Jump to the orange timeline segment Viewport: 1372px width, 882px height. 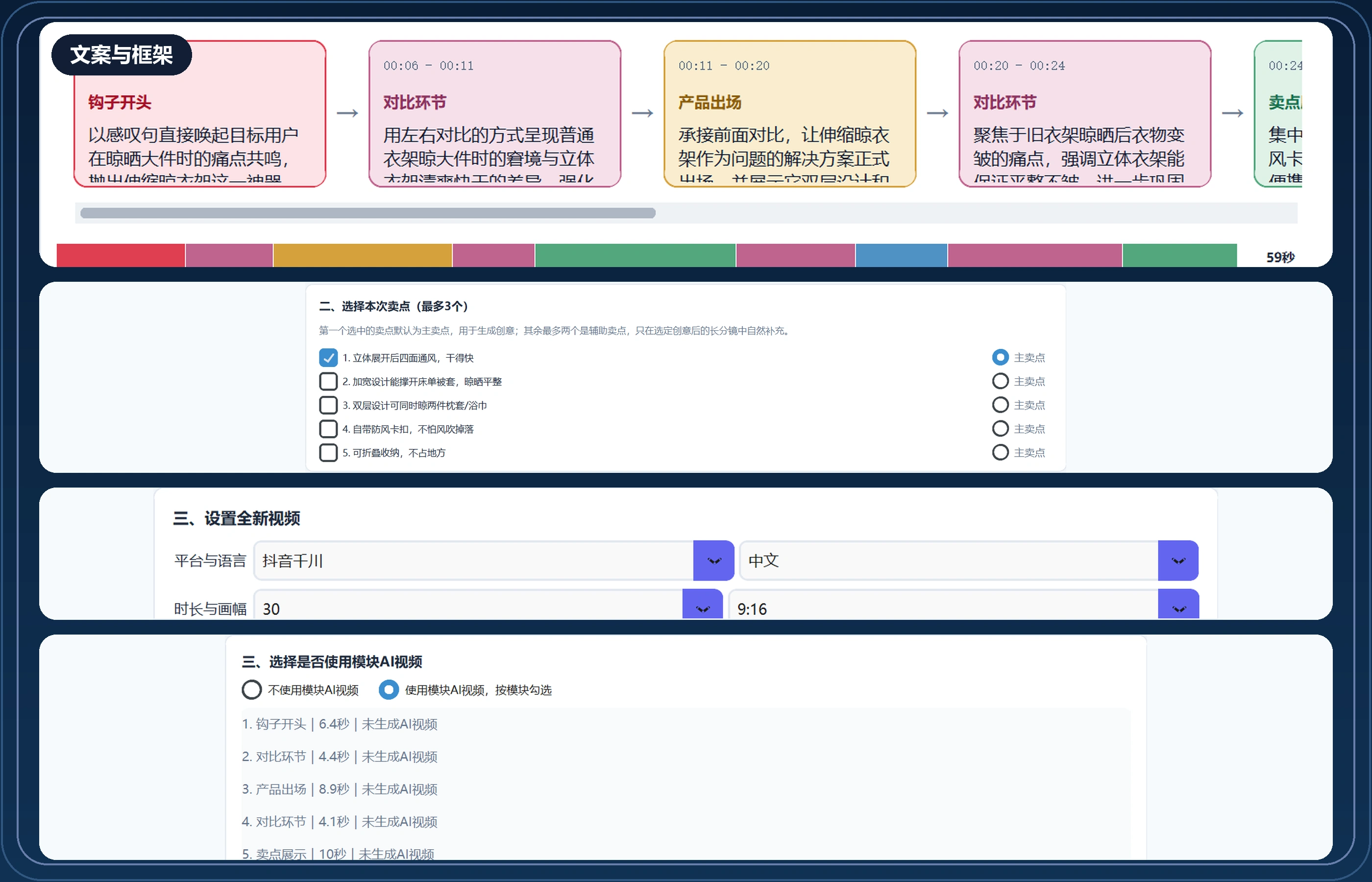click(x=363, y=255)
